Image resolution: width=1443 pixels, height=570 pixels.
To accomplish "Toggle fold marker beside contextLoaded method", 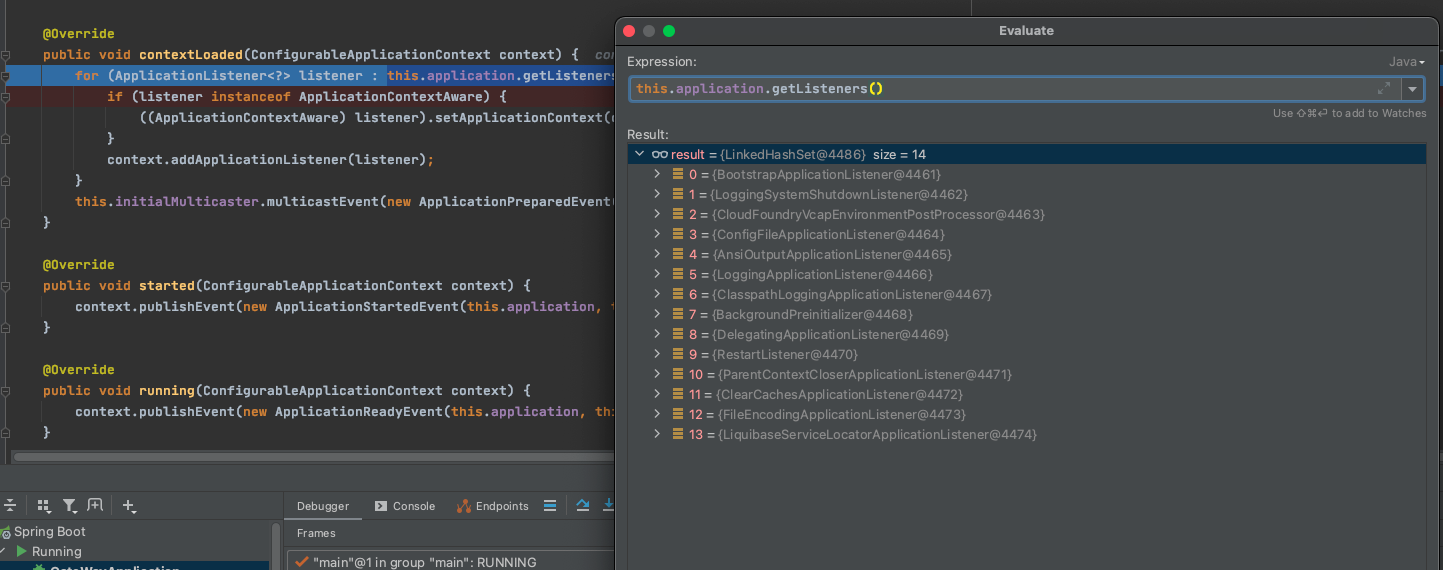I will click(x=7, y=55).
